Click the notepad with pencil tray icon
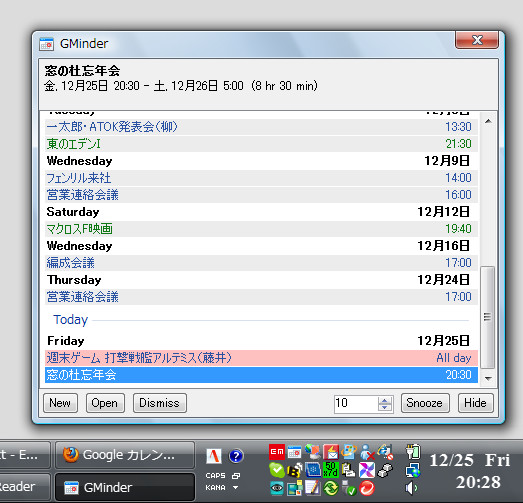Viewport: 523px width, 503px height. (313, 488)
